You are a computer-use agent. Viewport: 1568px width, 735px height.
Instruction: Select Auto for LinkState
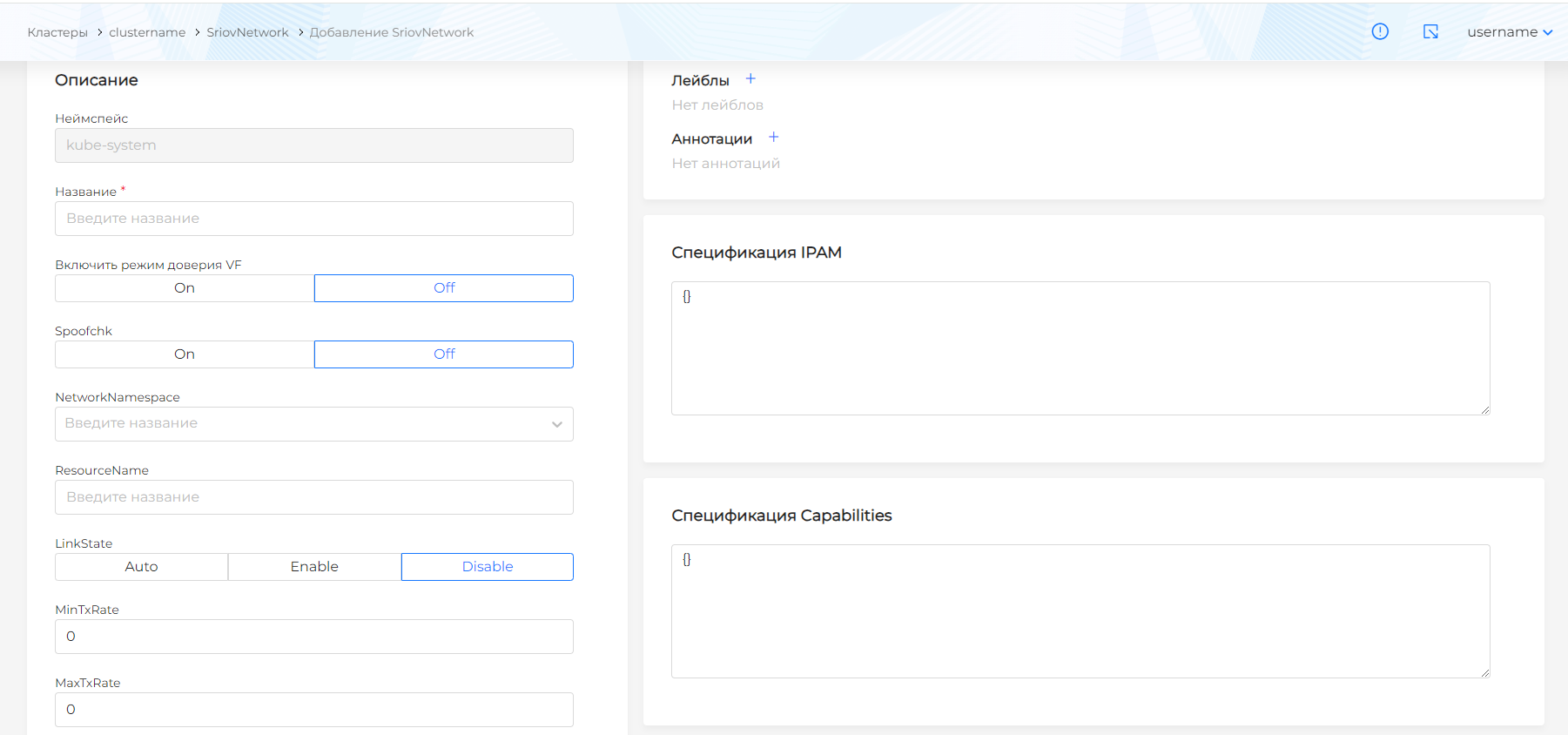tap(141, 567)
